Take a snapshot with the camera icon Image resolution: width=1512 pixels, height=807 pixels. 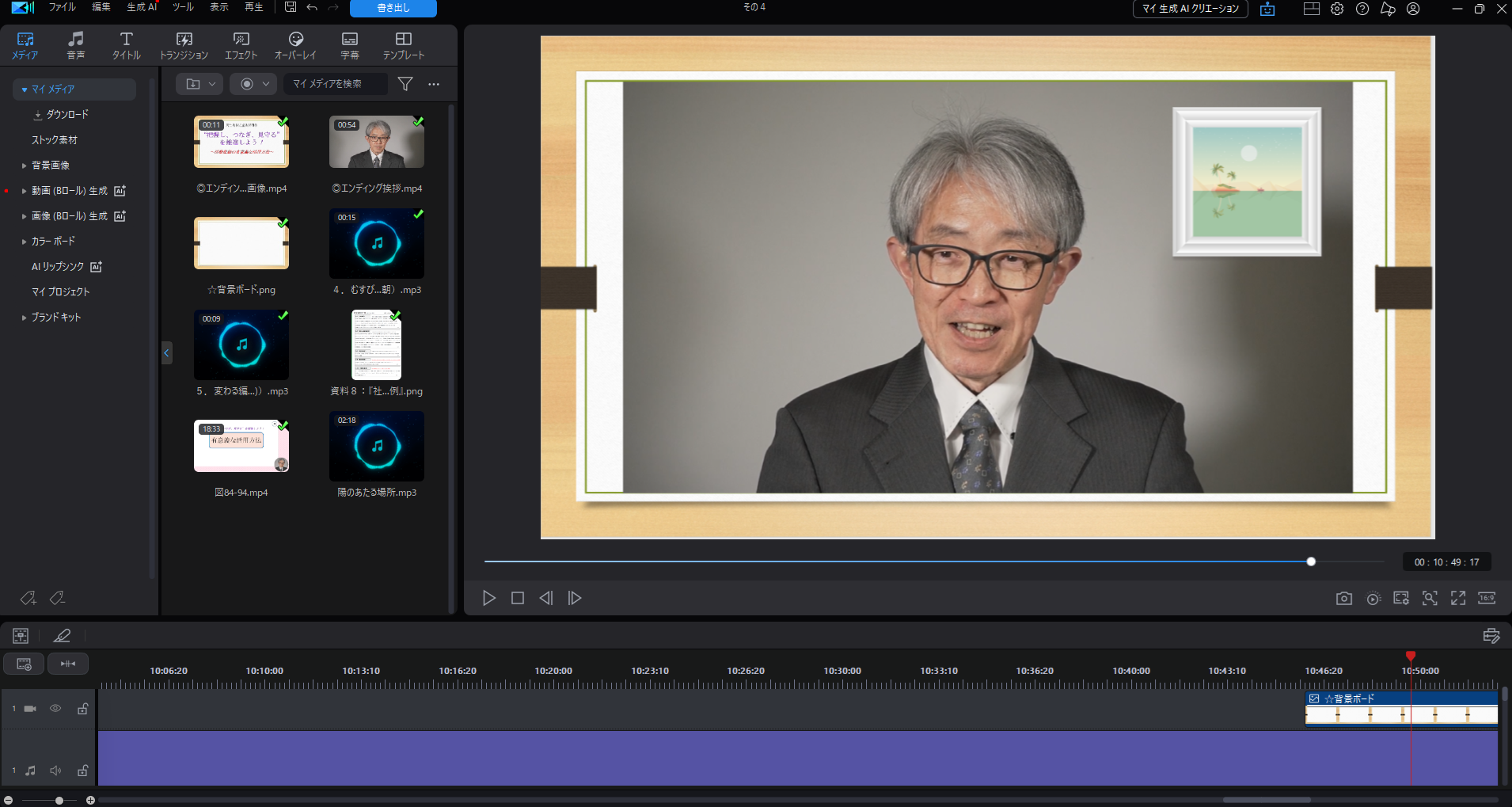pyautogui.click(x=1343, y=599)
